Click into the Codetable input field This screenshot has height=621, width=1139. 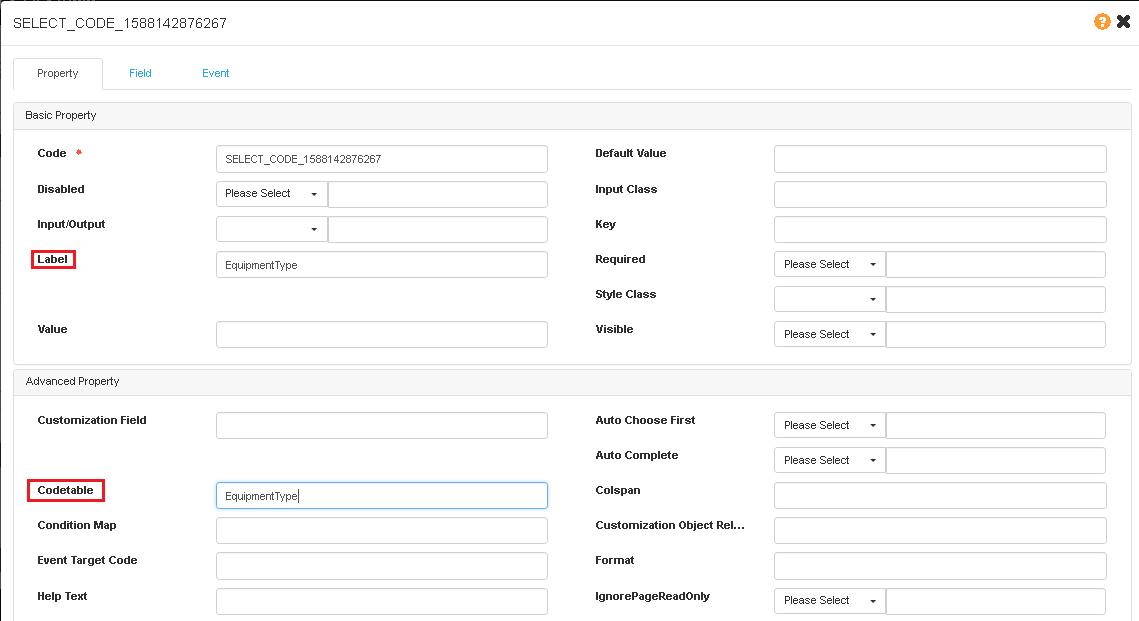point(381,496)
